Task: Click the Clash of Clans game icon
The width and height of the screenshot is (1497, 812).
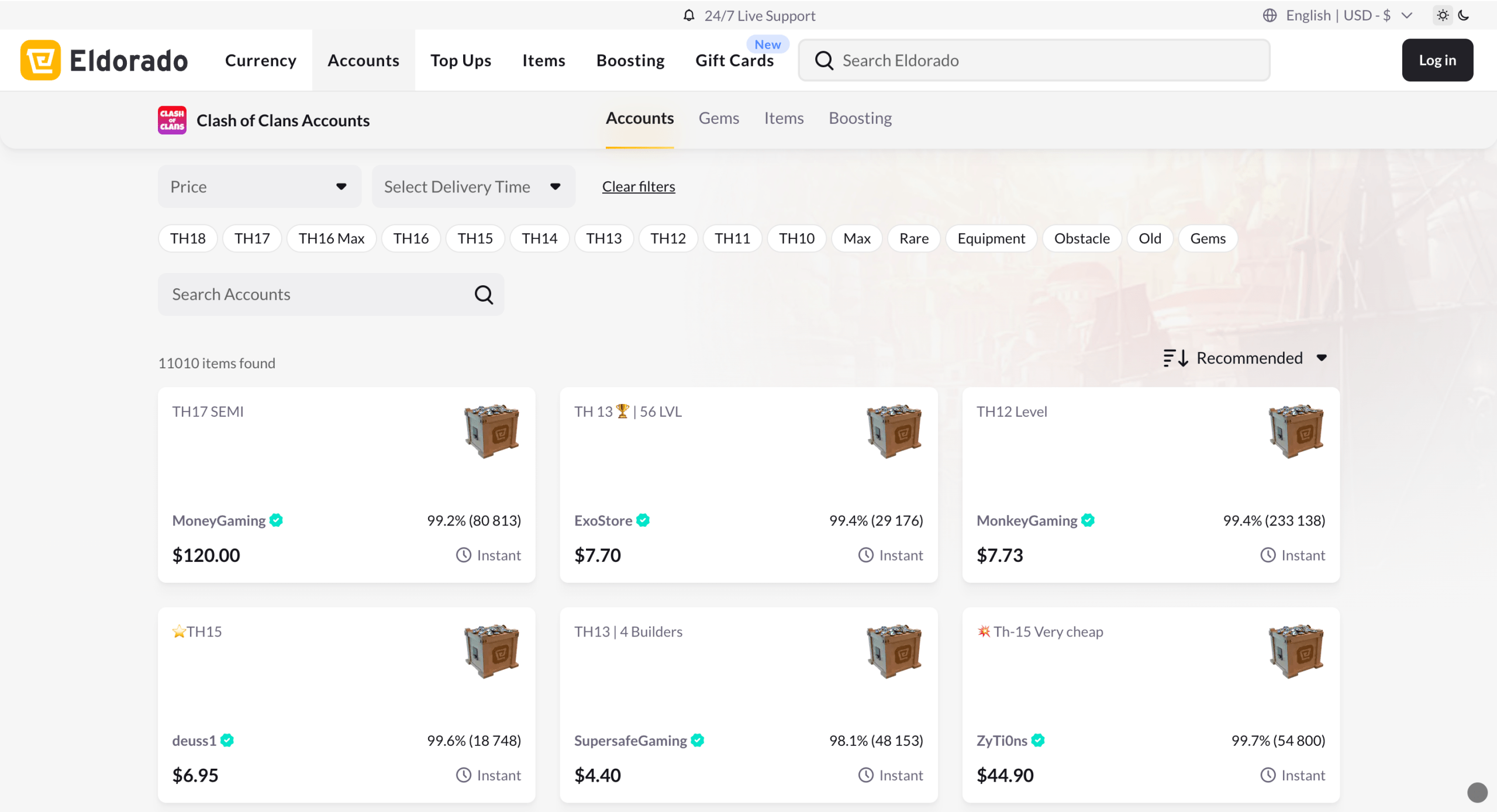Action: (172, 120)
